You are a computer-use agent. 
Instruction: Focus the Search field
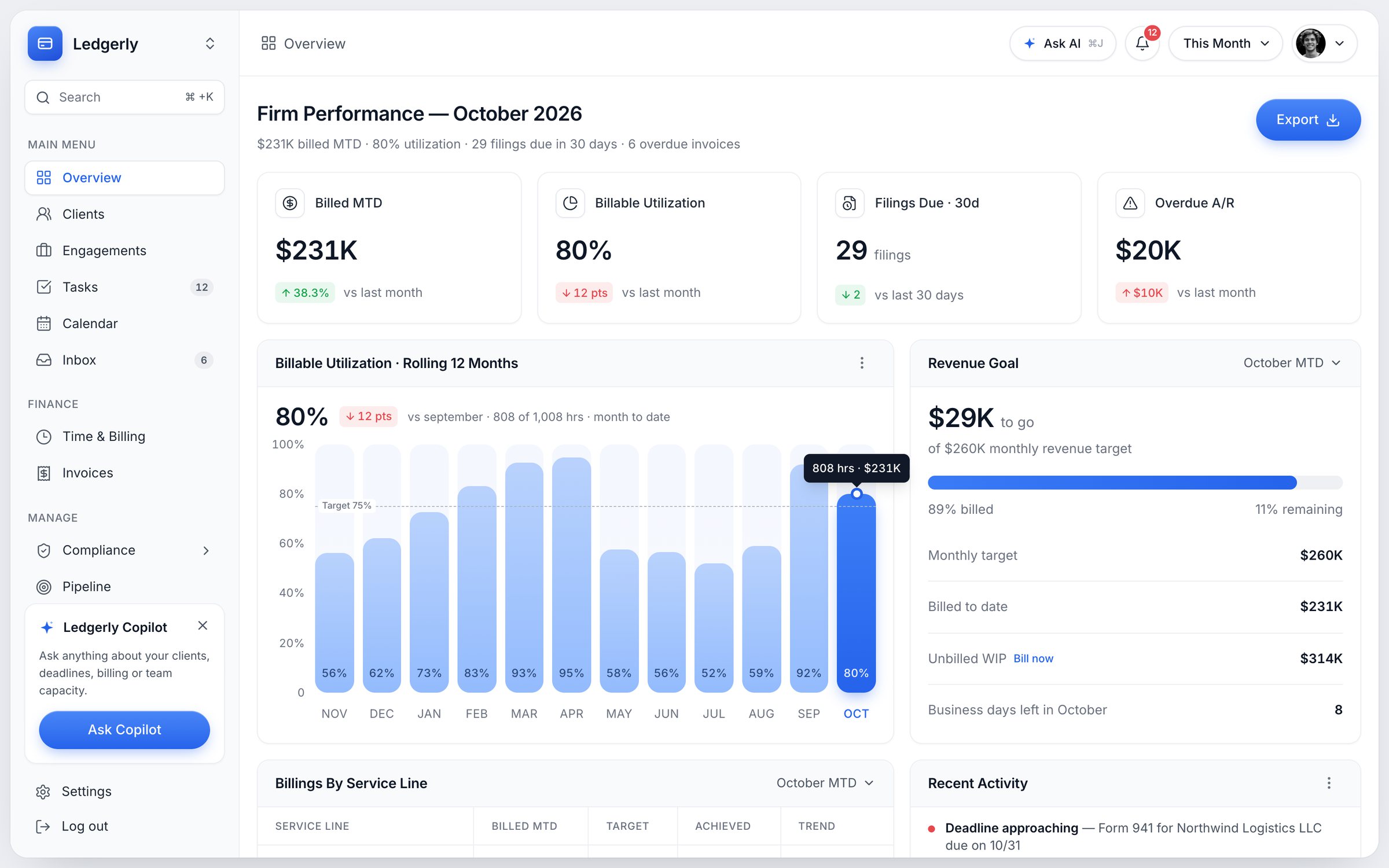point(124,97)
